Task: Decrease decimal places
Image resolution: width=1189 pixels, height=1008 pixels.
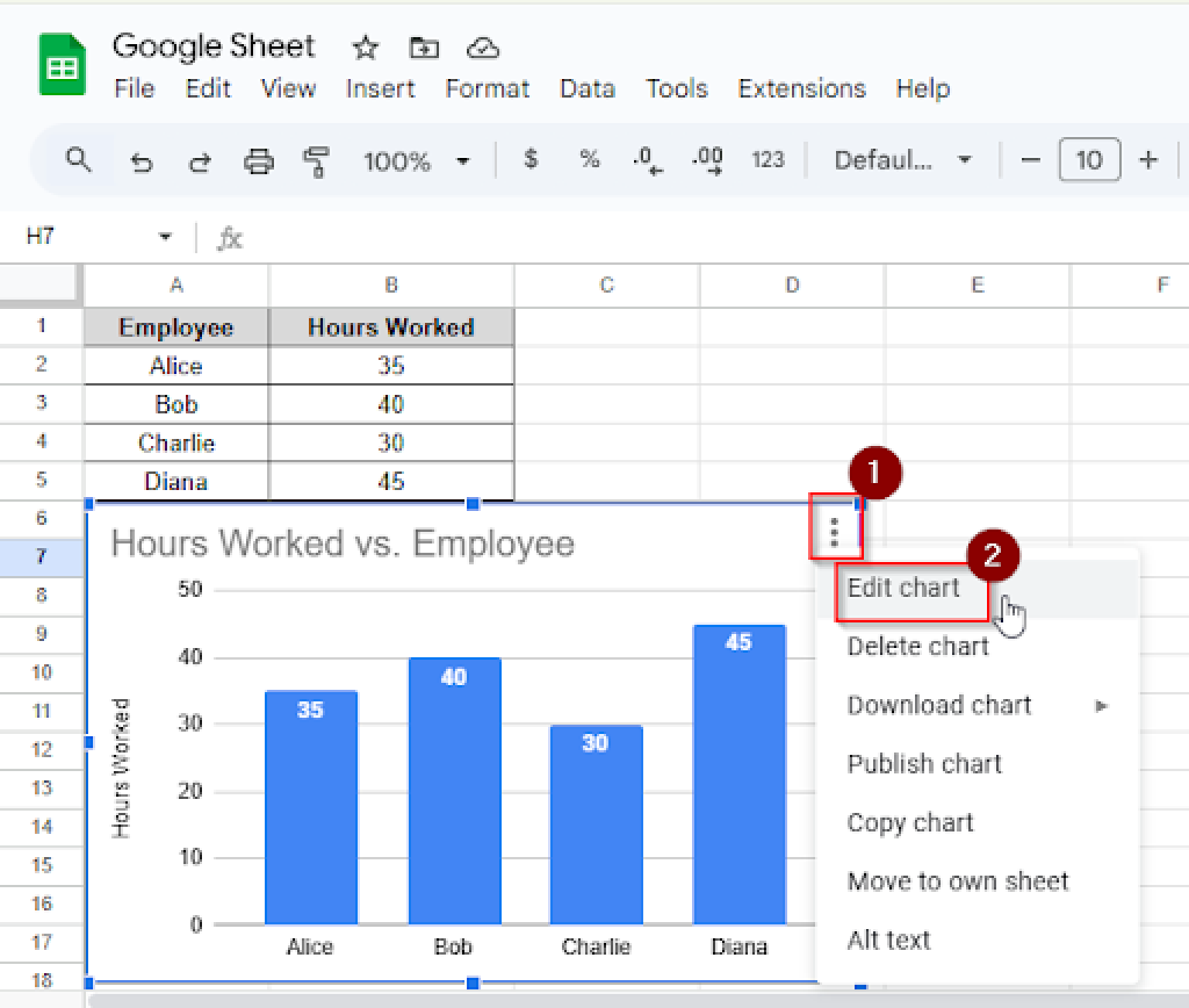Action: [x=647, y=160]
